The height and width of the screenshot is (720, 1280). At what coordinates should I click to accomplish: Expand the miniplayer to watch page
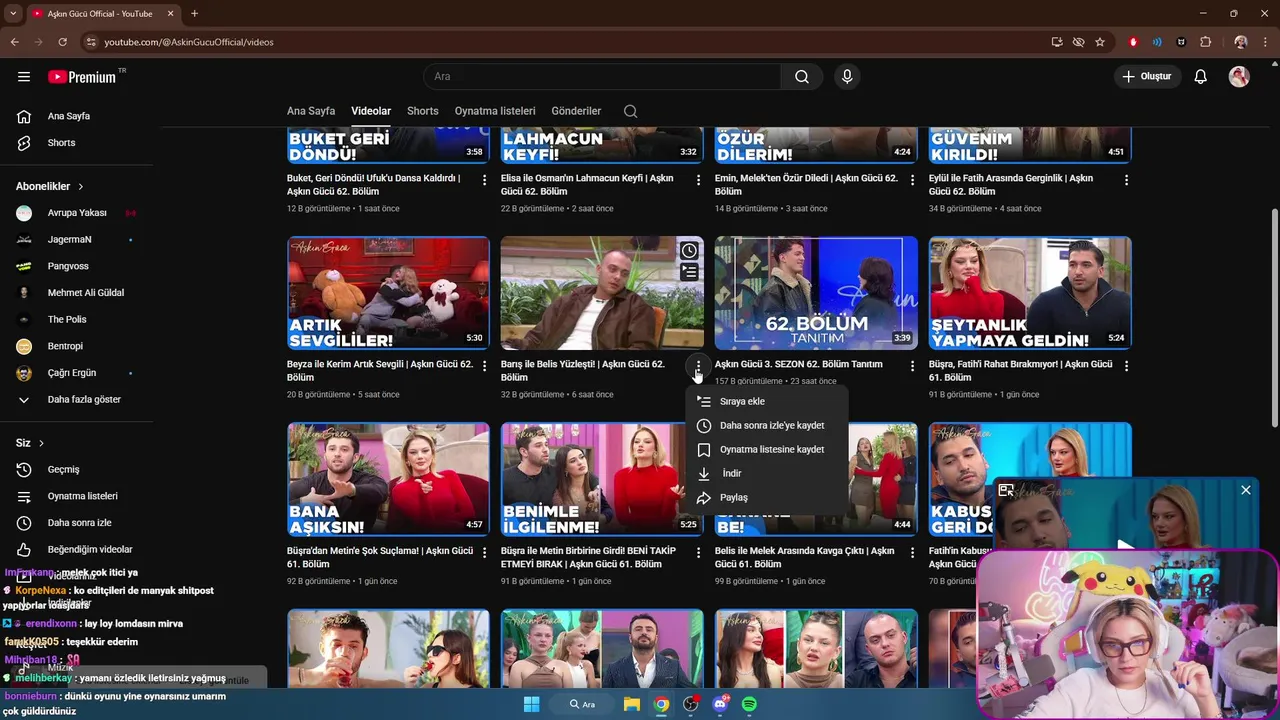[x=1006, y=490]
